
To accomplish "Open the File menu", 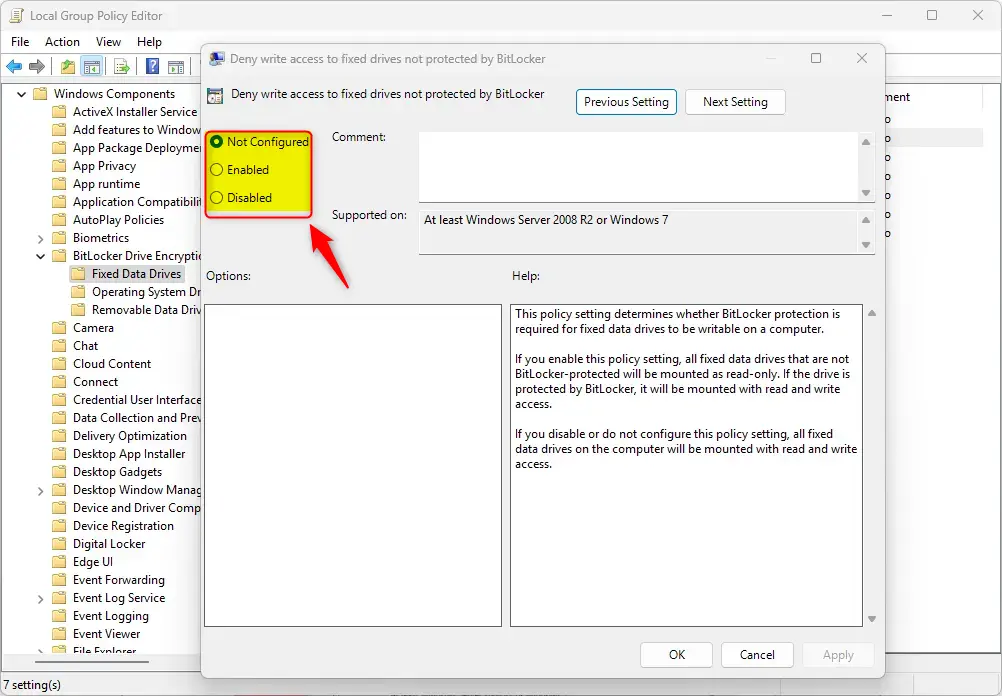I will click(20, 42).
